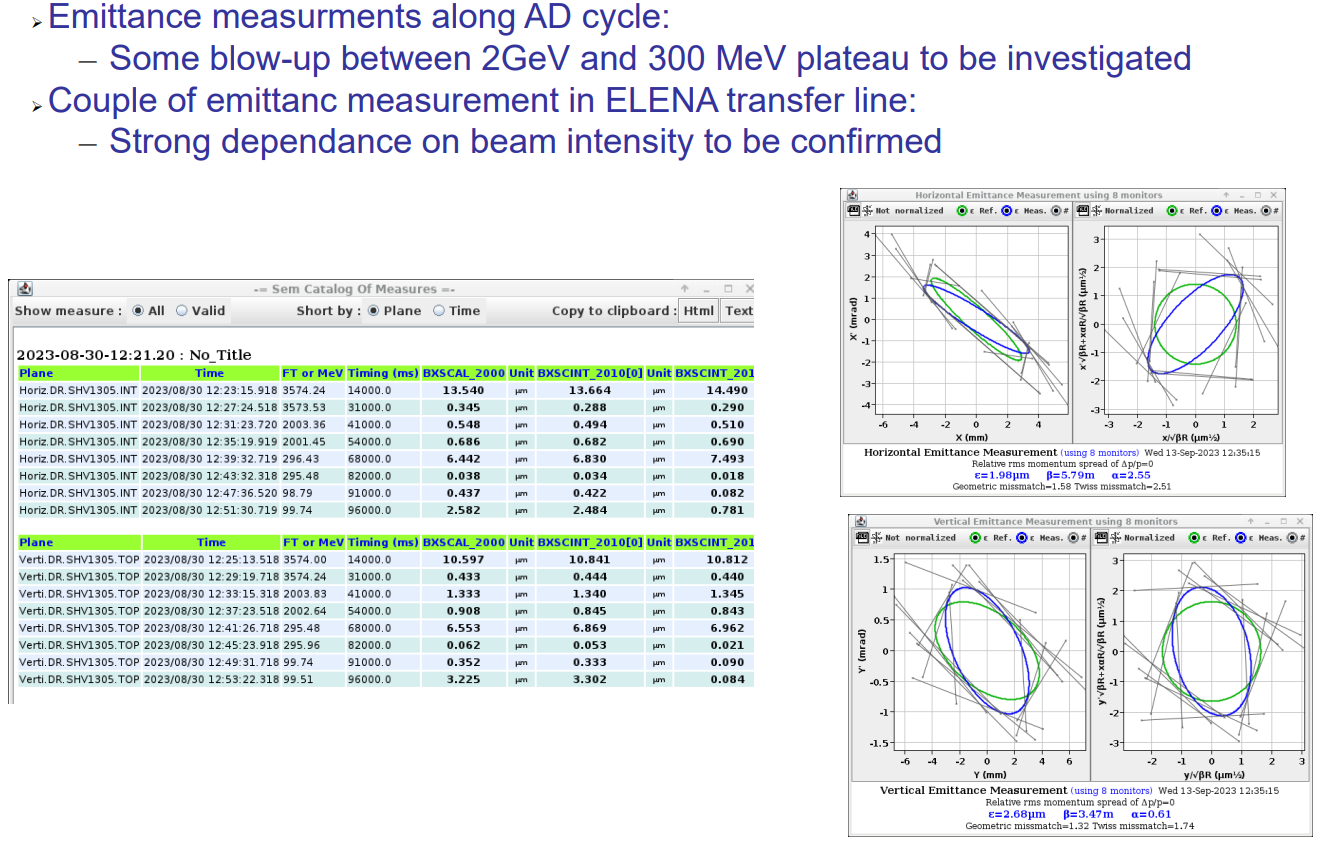The width and height of the screenshot is (1323, 841).
Task: Click up-arrow icon in Sem Catalog title bar
Action: 685,289
